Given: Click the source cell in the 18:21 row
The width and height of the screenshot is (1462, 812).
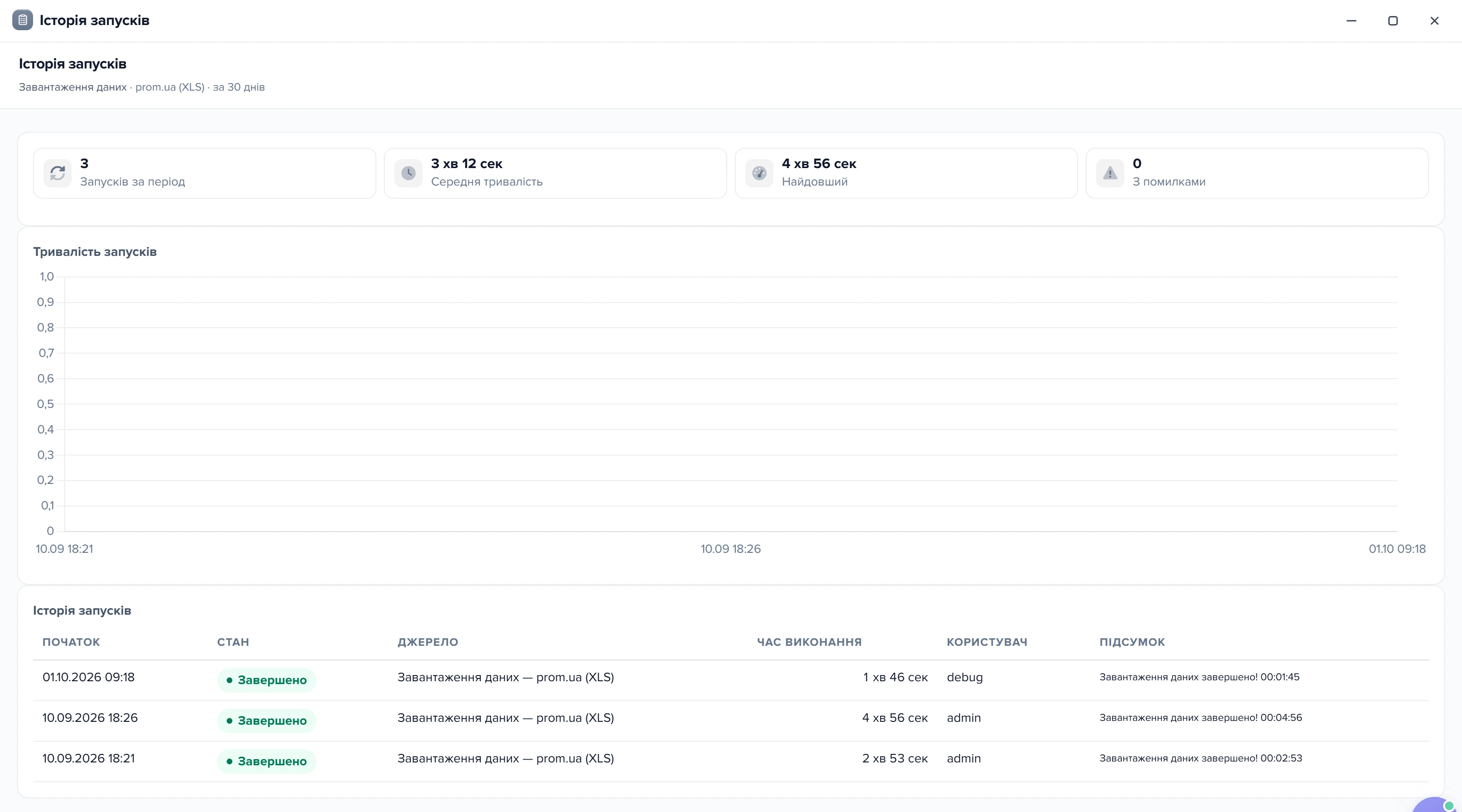Looking at the screenshot, I should [x=505, y=759].
